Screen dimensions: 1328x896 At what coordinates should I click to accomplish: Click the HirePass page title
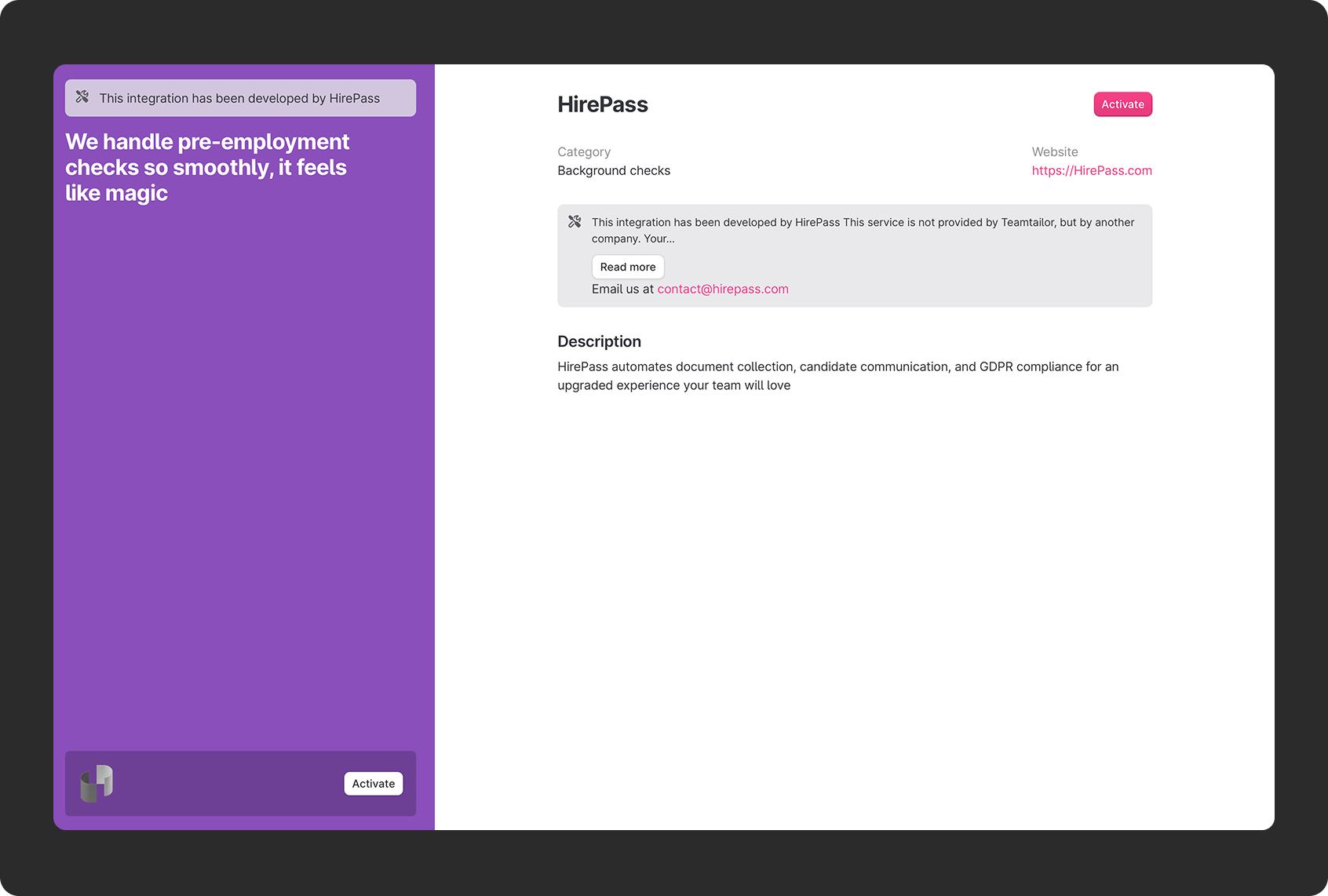point(603,104)
